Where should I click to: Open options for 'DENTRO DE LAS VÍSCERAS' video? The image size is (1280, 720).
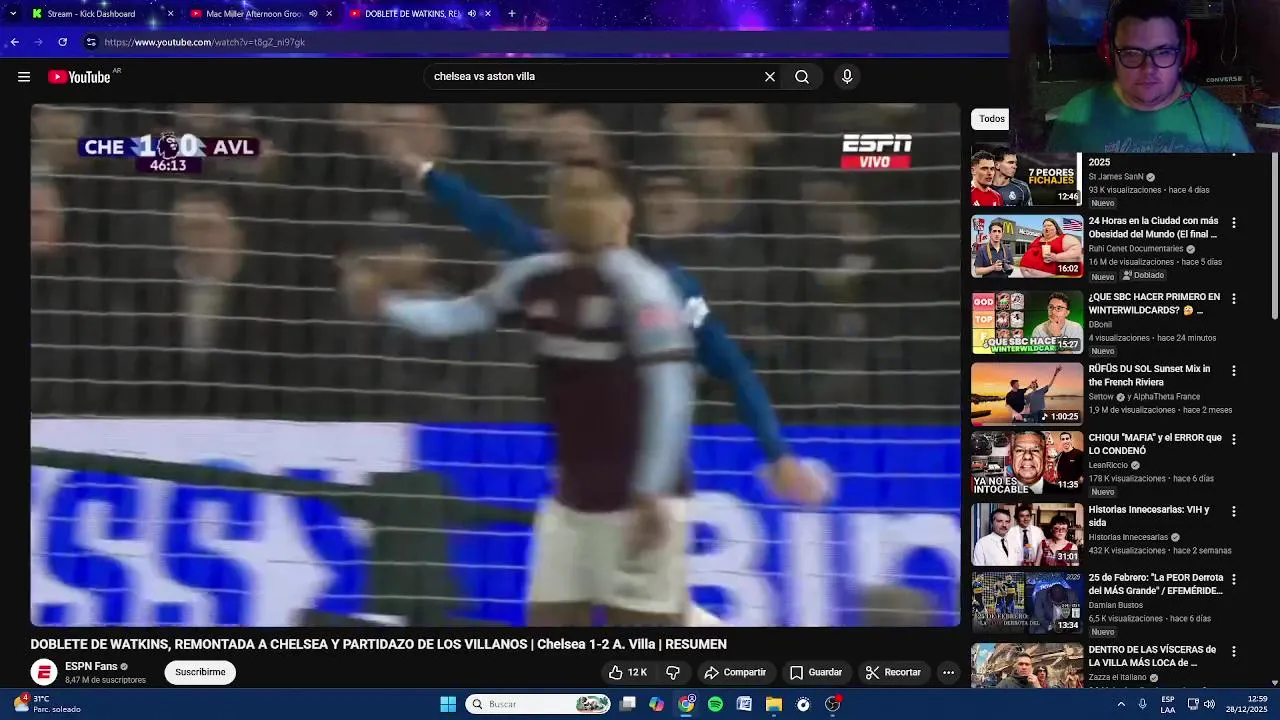click(1233, 651)
